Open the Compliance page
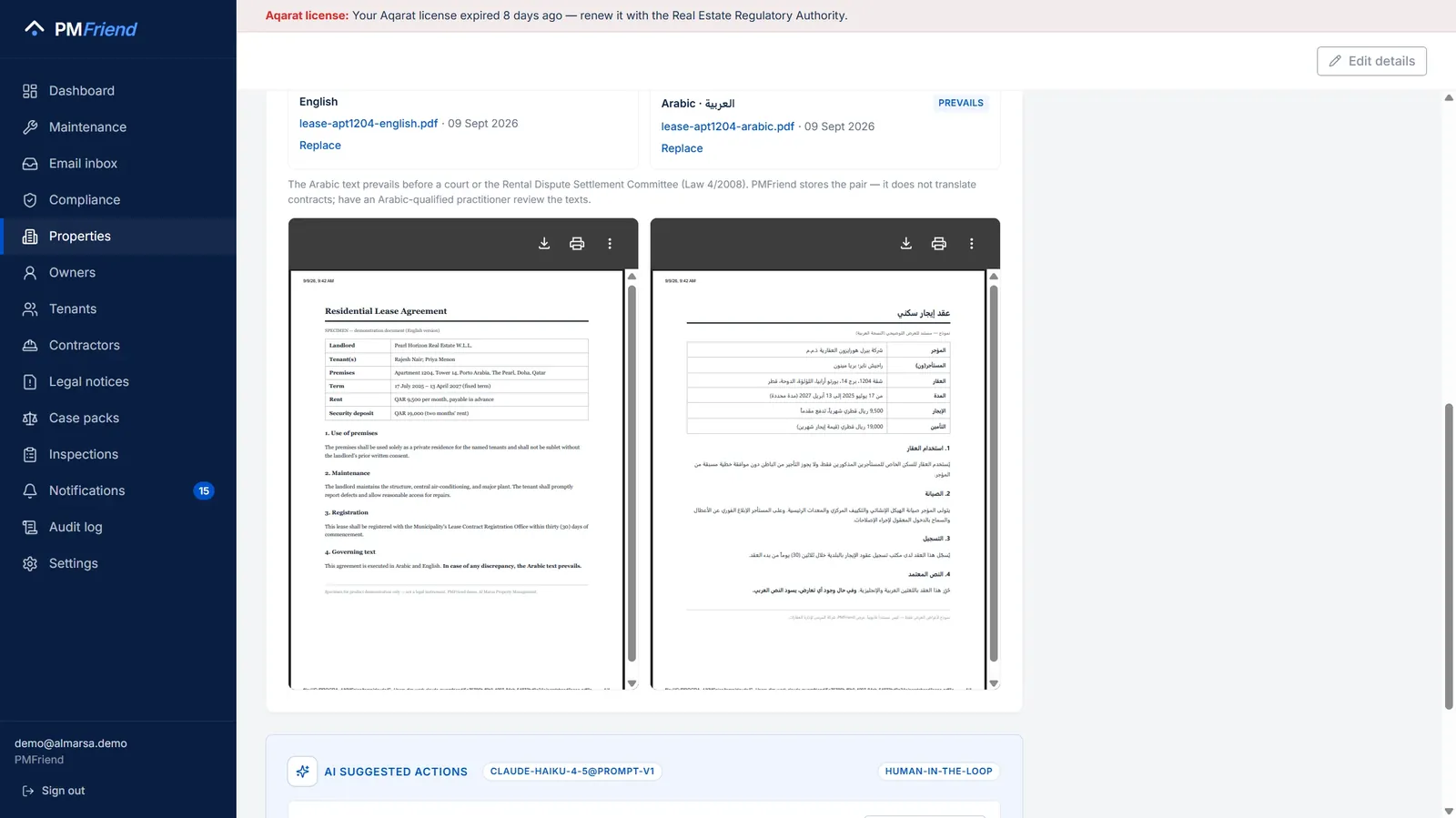The height and width of the screenshot is (818, 1456). [118, 200]
